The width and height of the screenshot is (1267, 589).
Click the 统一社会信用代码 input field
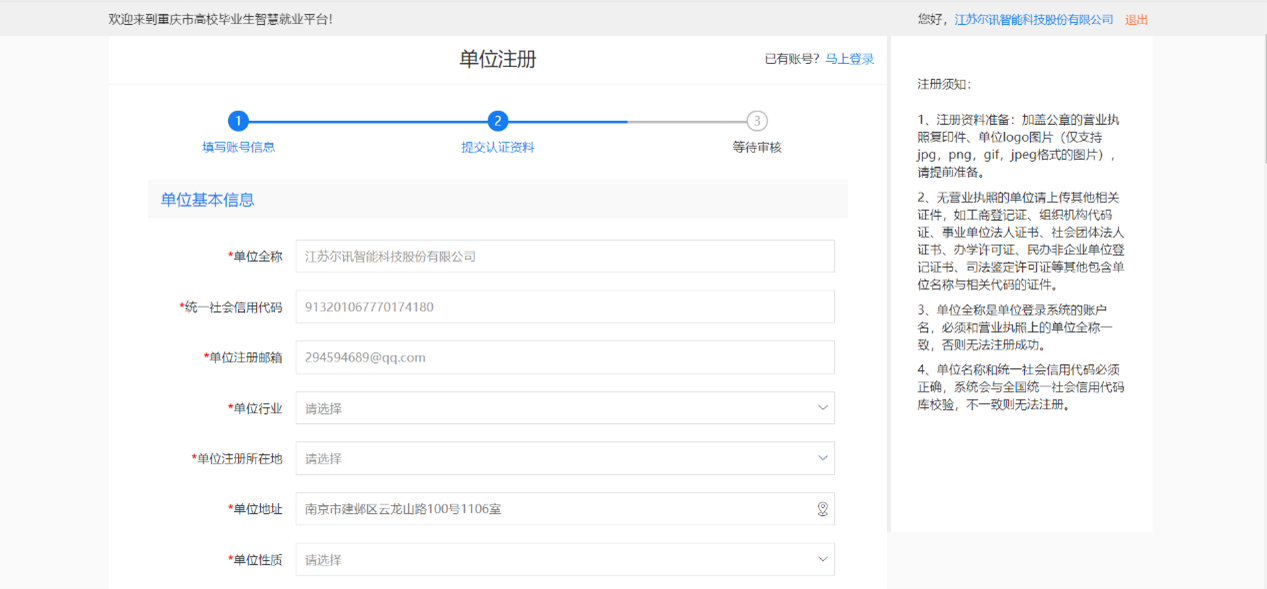[564, 307]
